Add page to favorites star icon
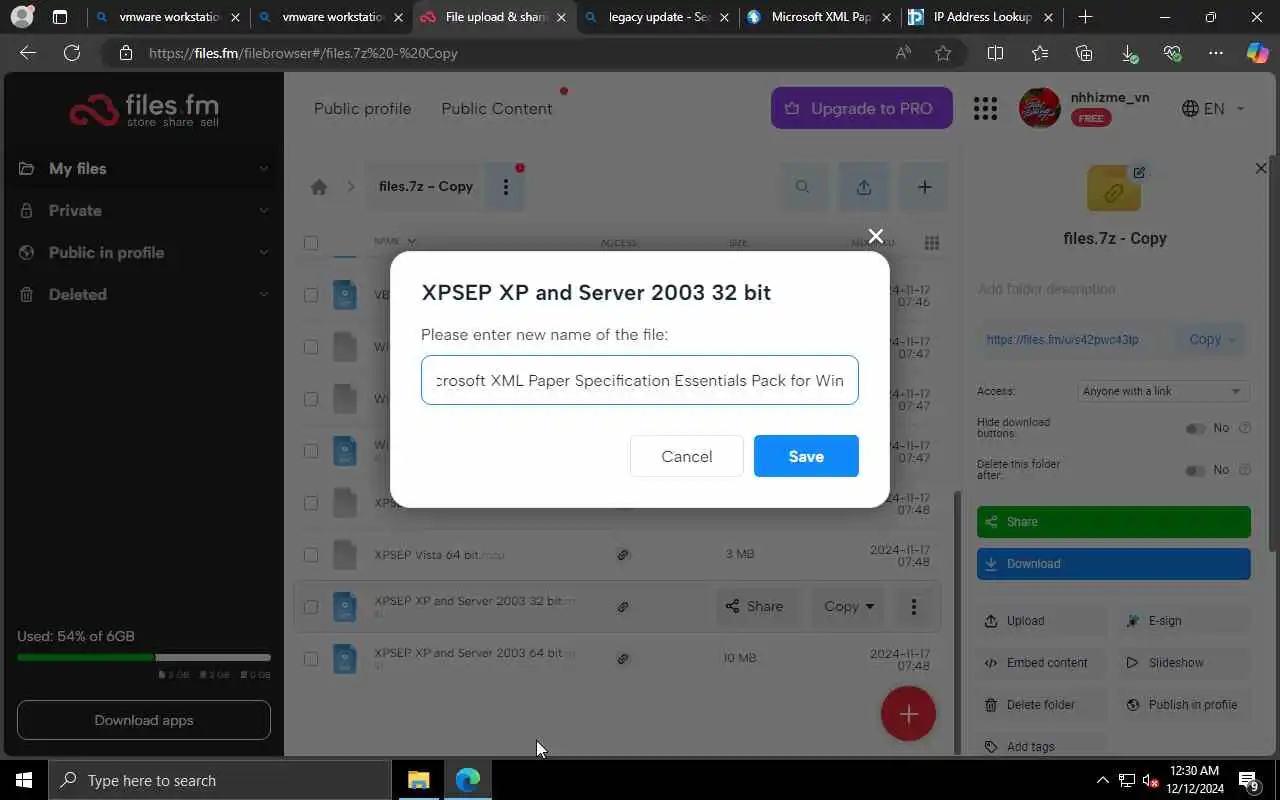The image size is (1280, 800). (x=943, y=53)
